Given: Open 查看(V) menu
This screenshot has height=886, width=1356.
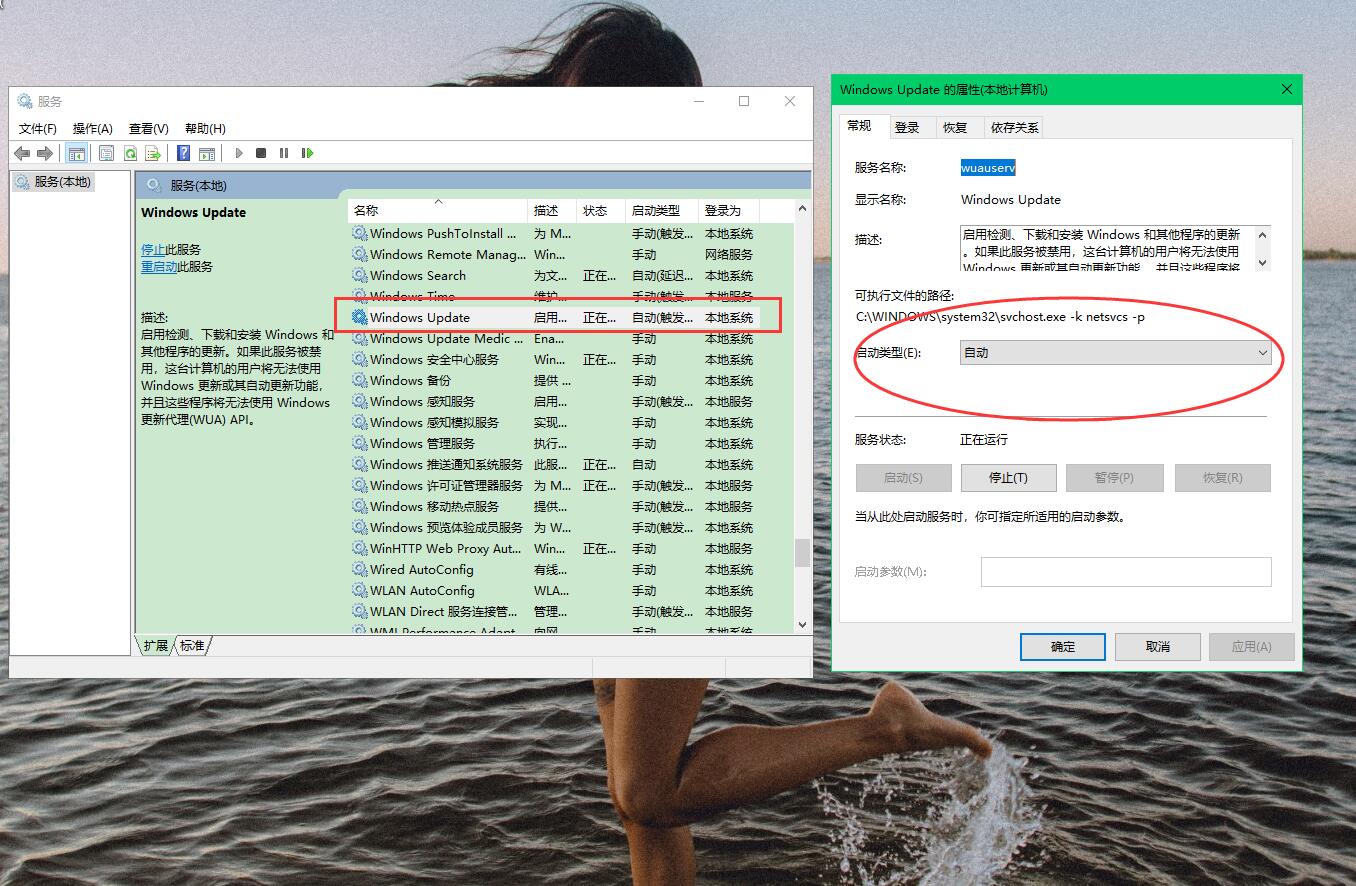Looking at the screenshot, I should point(149,128).
